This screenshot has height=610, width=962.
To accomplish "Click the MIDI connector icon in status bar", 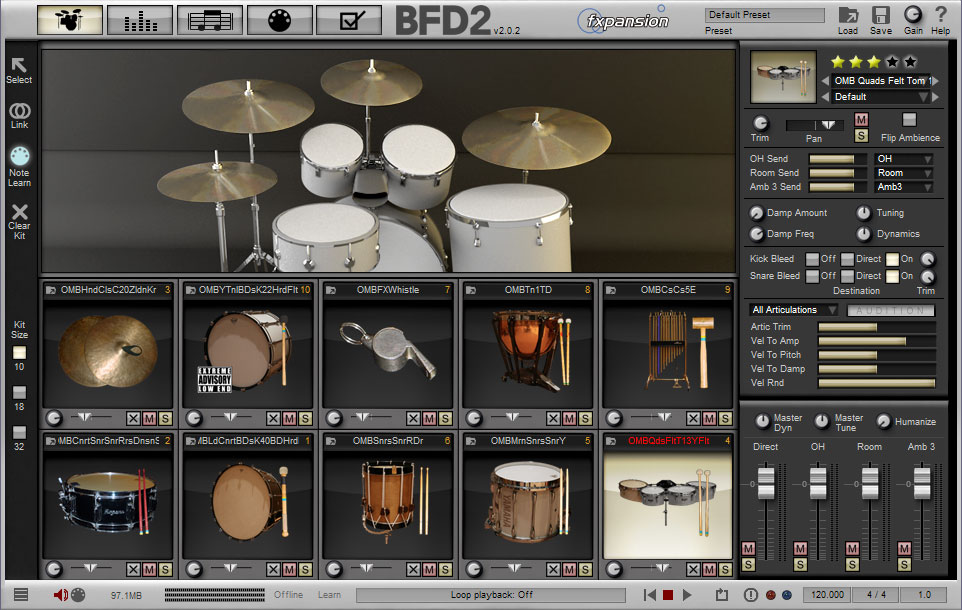I will [78, 595].
